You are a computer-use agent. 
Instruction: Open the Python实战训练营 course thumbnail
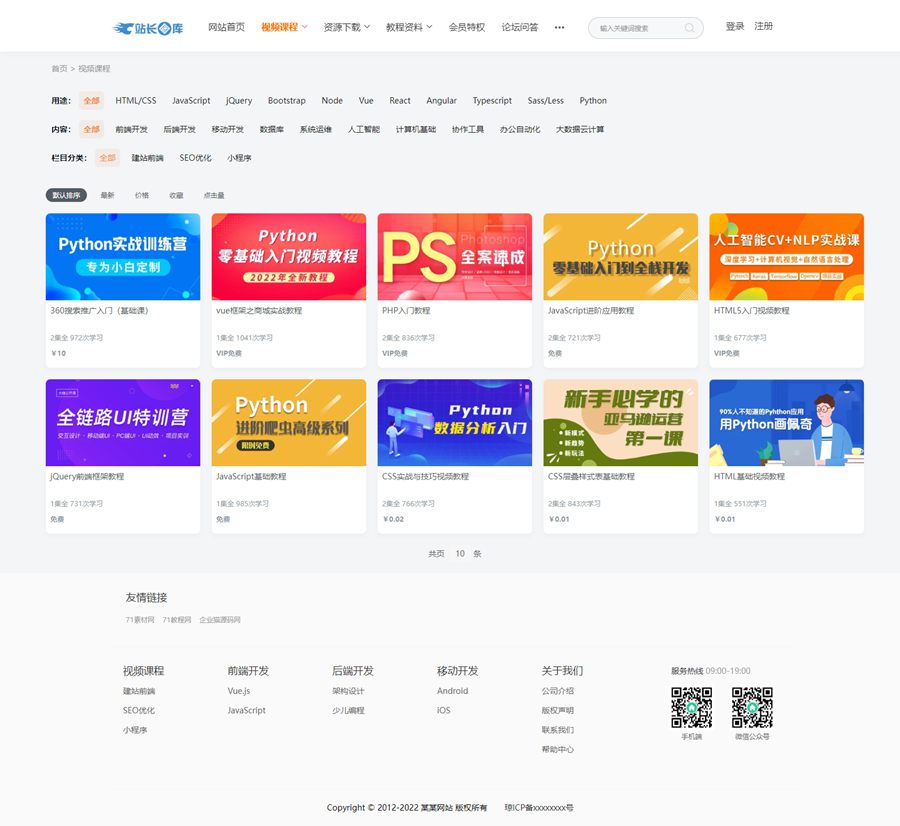[x=123, y=257]
